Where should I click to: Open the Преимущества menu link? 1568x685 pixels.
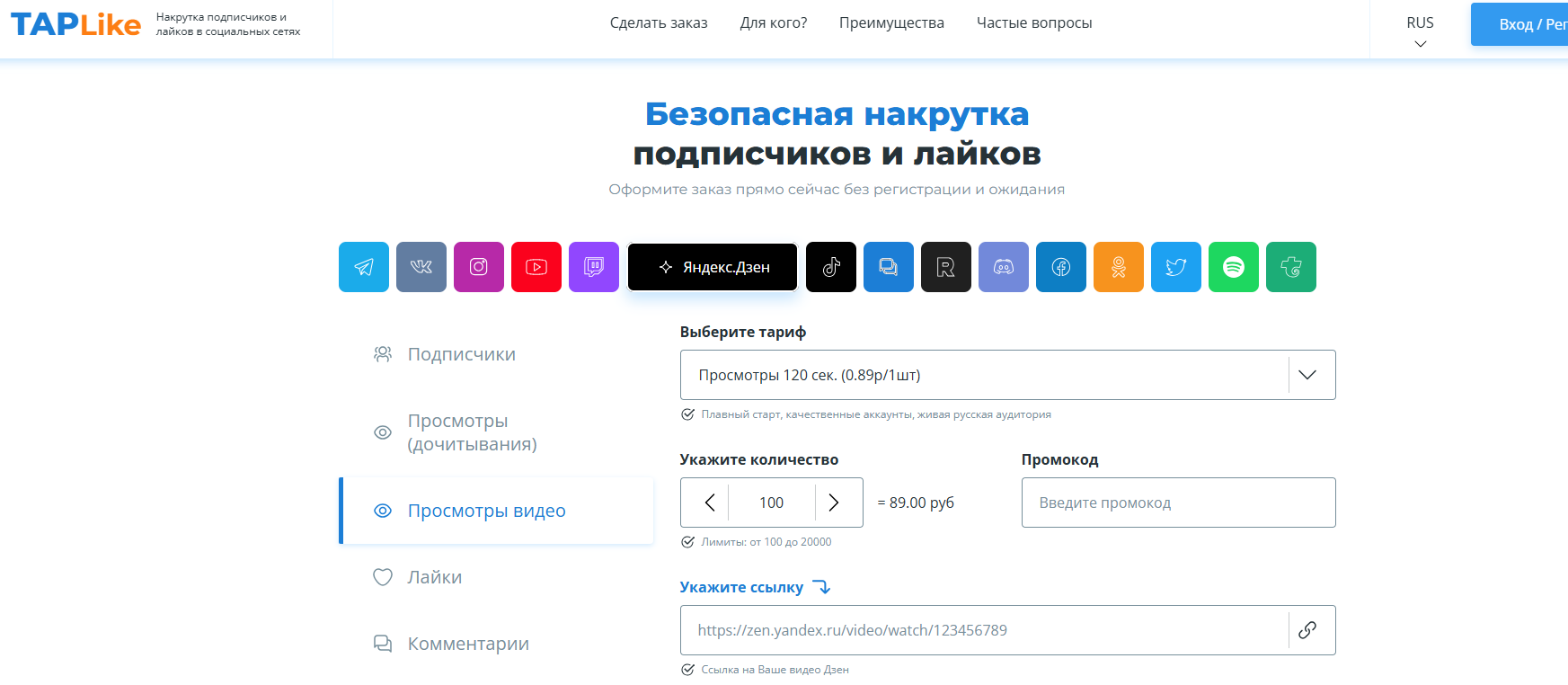(x=891, y=23)
